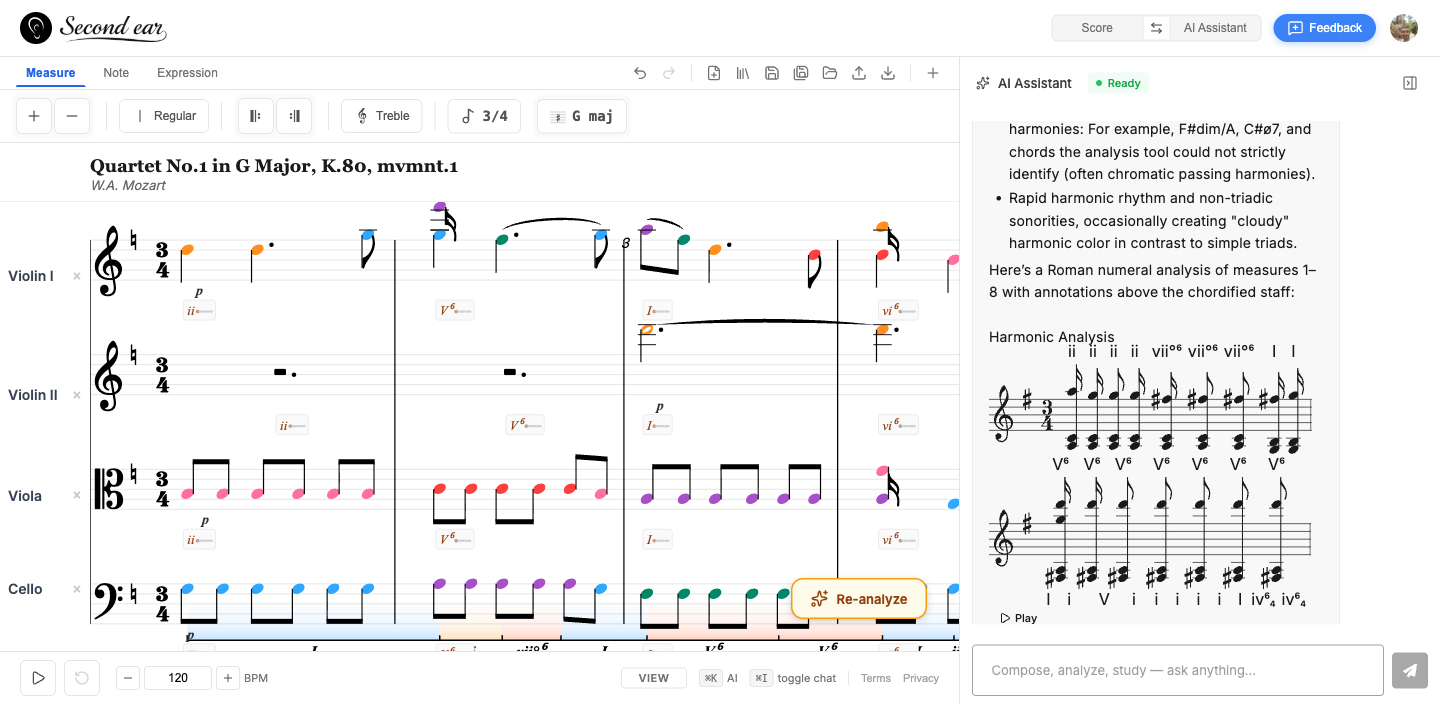Click the Undo icon

point(639,73)
